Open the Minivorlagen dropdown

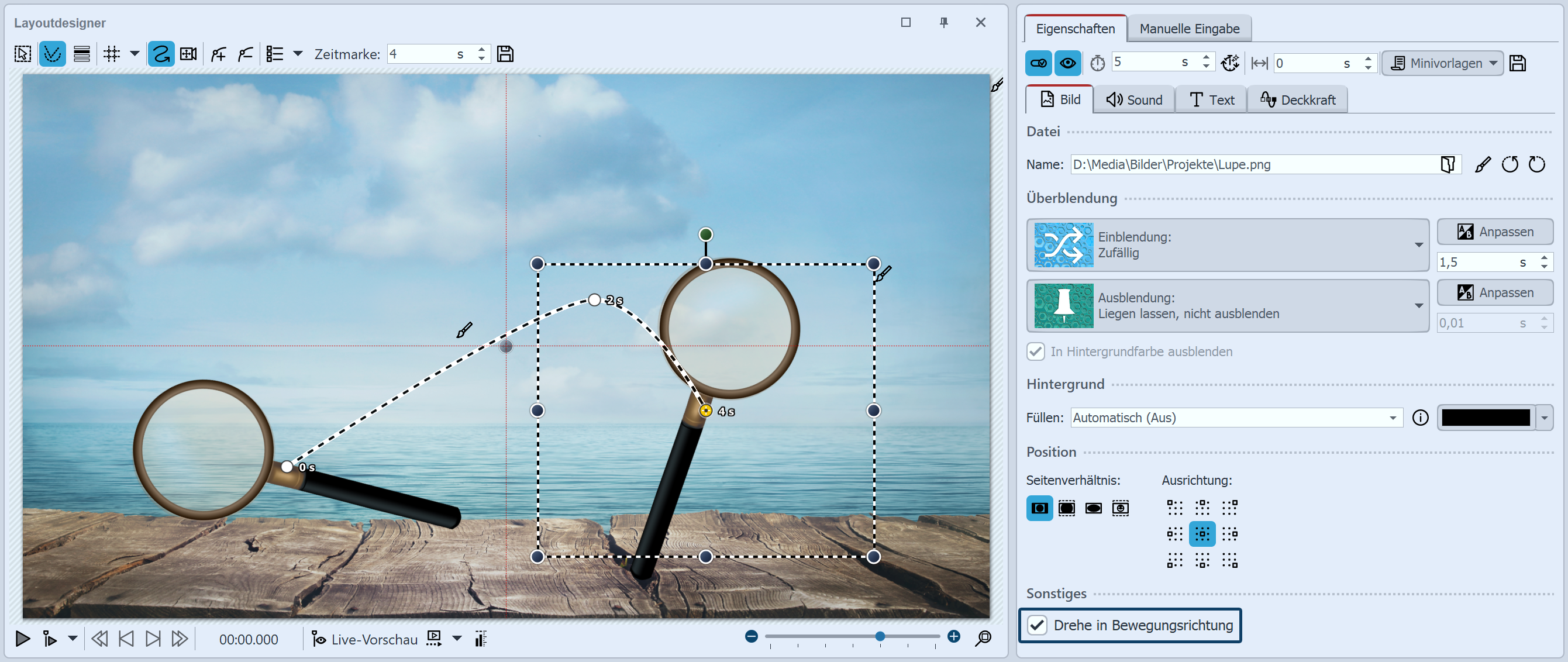pos(1443,63)
